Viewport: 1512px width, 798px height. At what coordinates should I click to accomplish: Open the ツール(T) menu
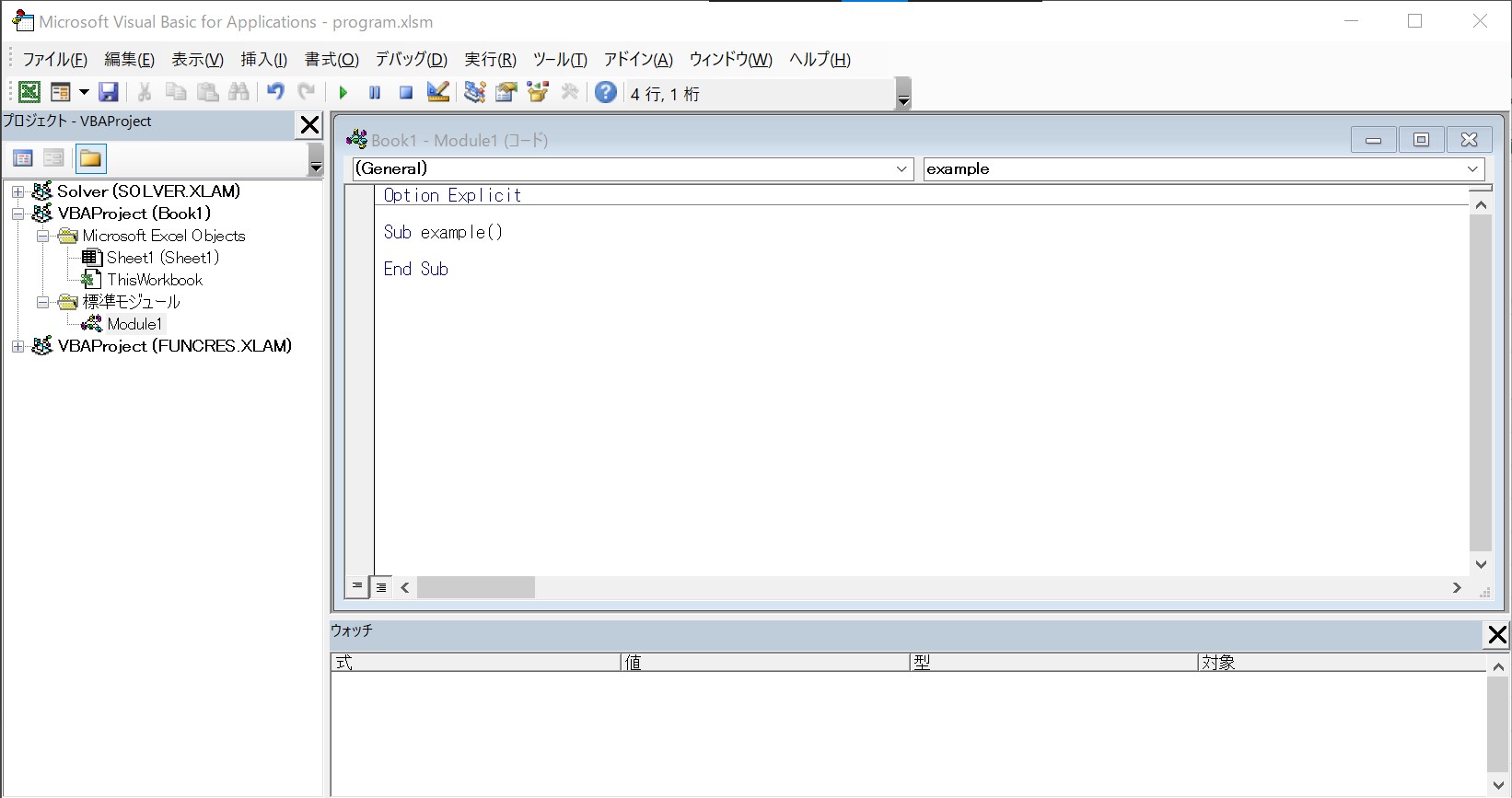click(x=560, y=60)
